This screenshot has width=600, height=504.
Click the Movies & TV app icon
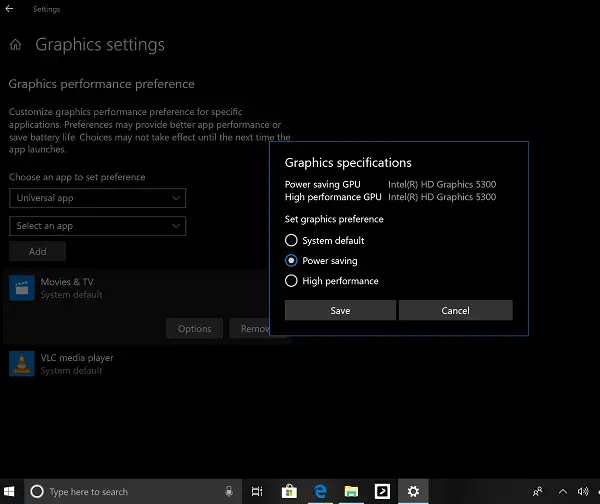tap(21, 288)
